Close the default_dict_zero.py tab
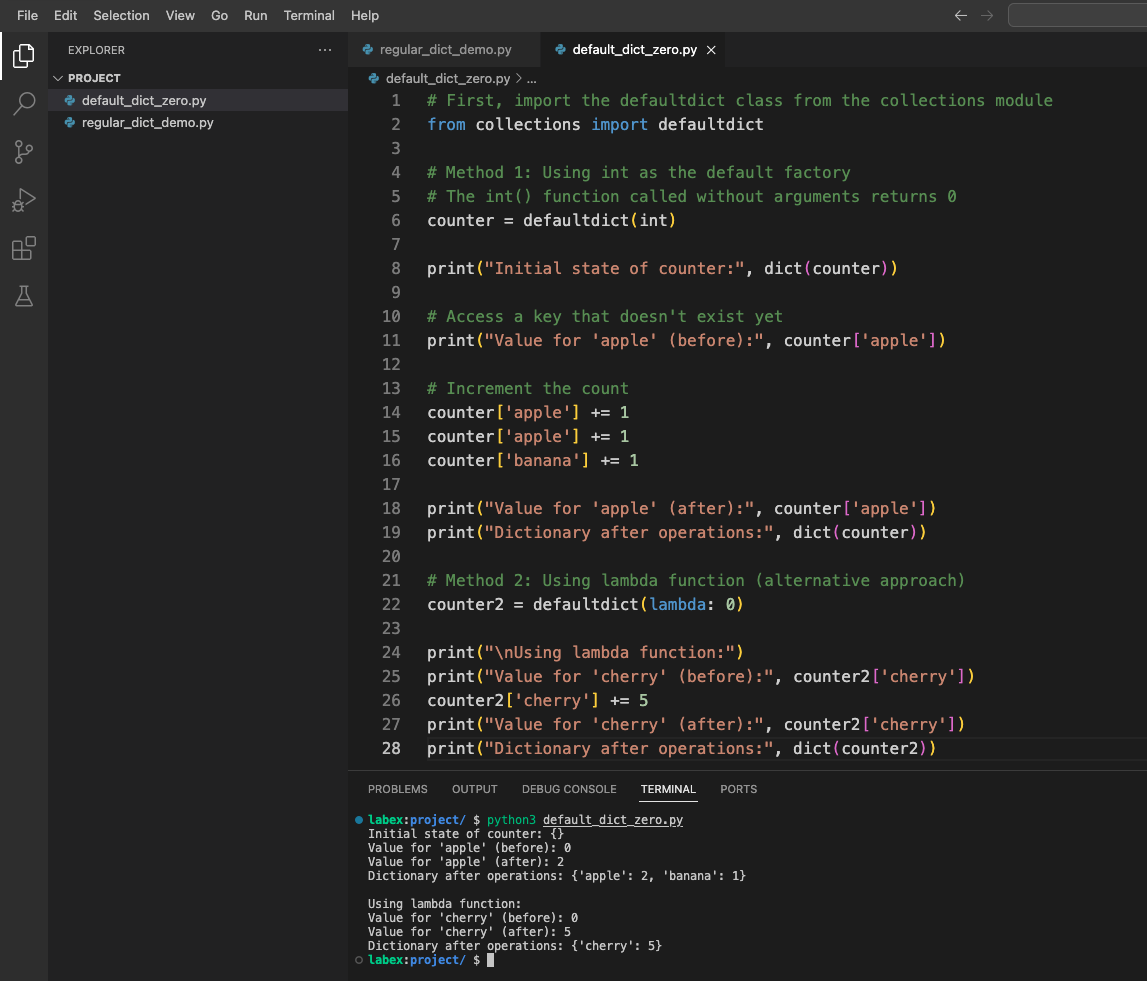1147x981 pixels. (711, 50)
